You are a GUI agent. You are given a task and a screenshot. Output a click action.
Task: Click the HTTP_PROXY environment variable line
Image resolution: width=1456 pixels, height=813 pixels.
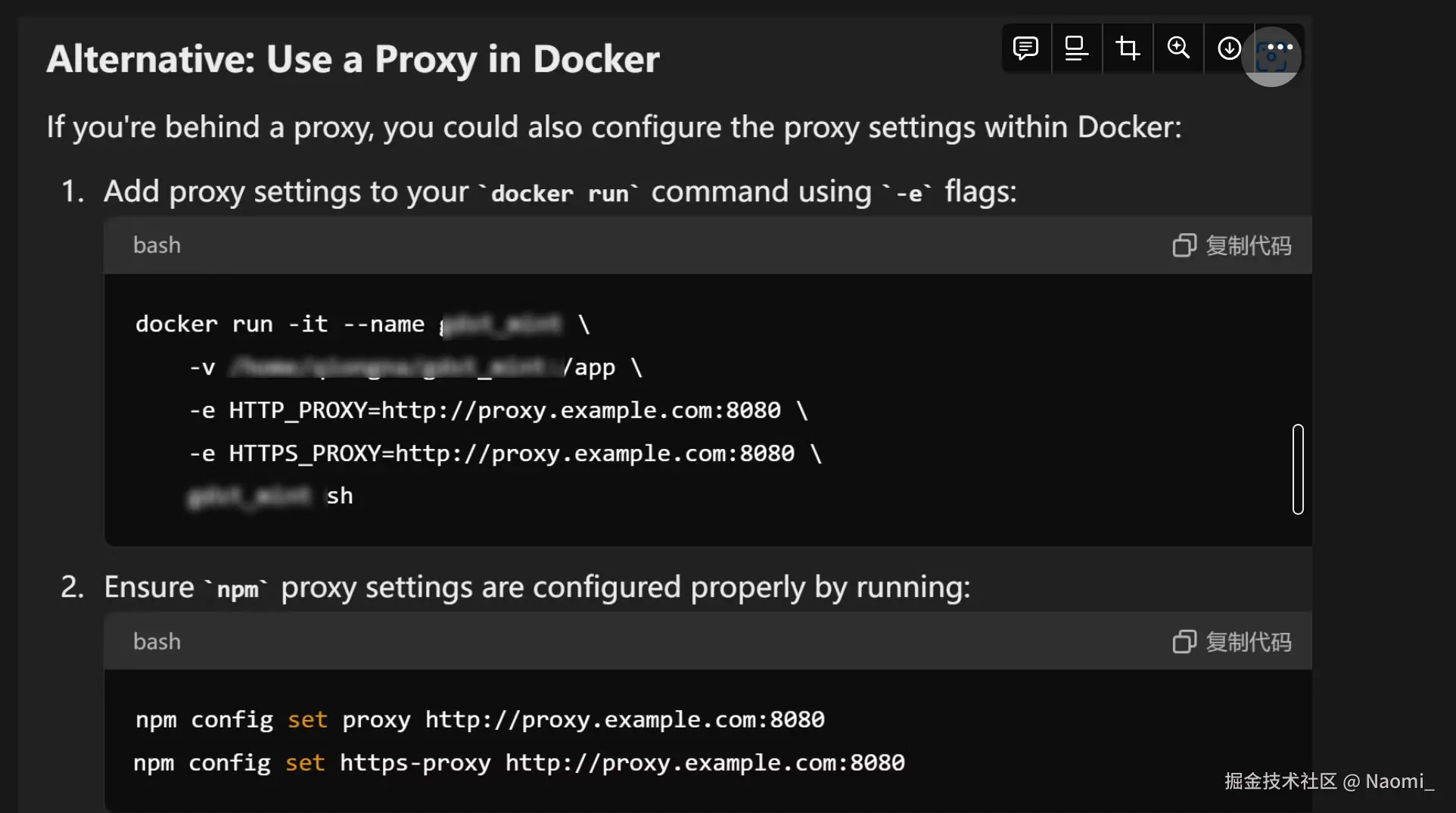coord(498,410)
